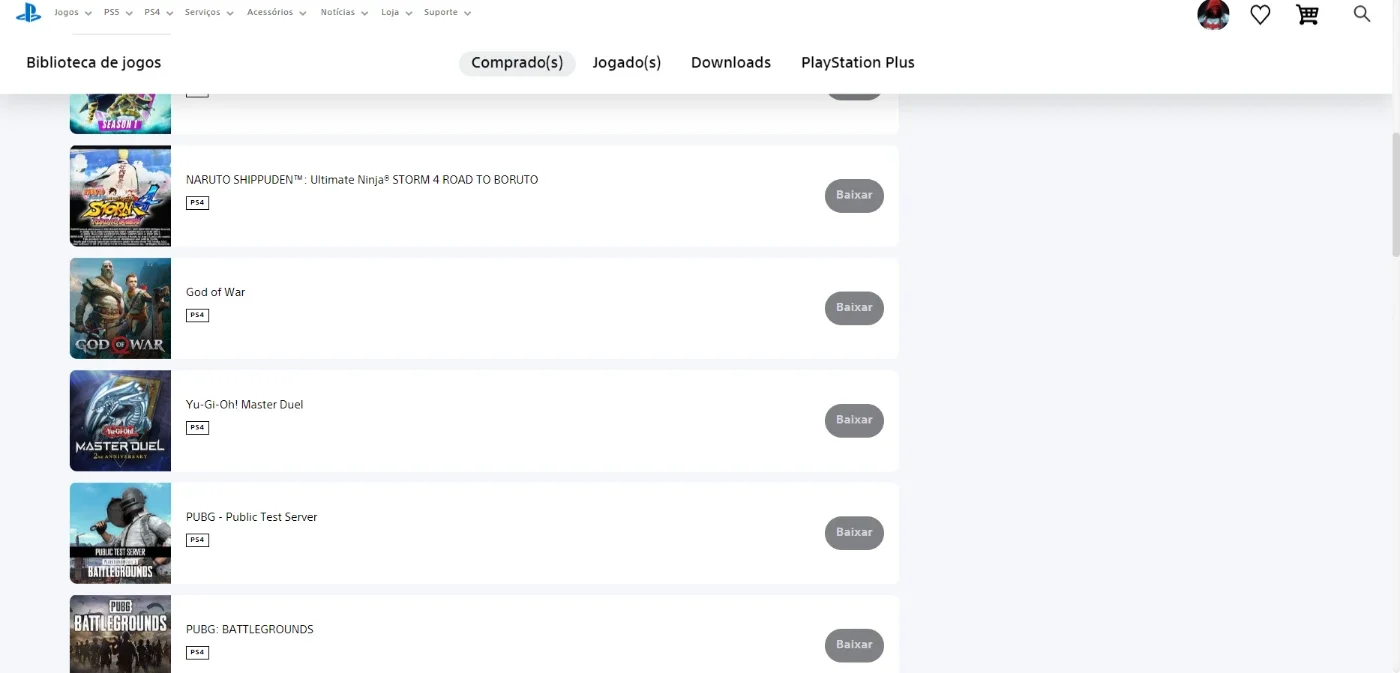The height and width of the screenshot is (673, 1400).
Task: Click the title 'PUBG - Public Test Server'
Action: pos(251,517)
